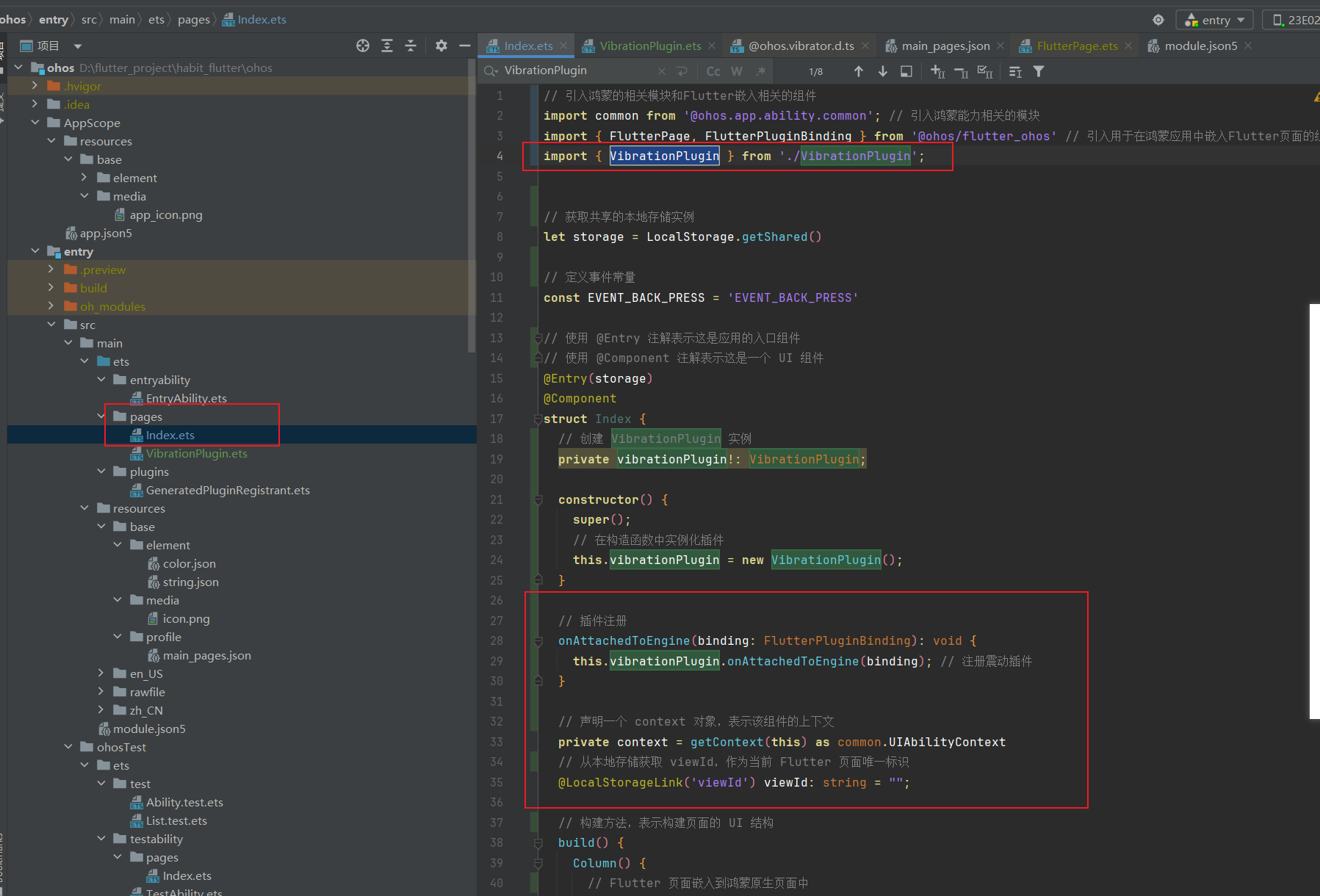Viewport: 1320px width, 896px height.
Task: Jump to next search occurrence
Action: 883,71
